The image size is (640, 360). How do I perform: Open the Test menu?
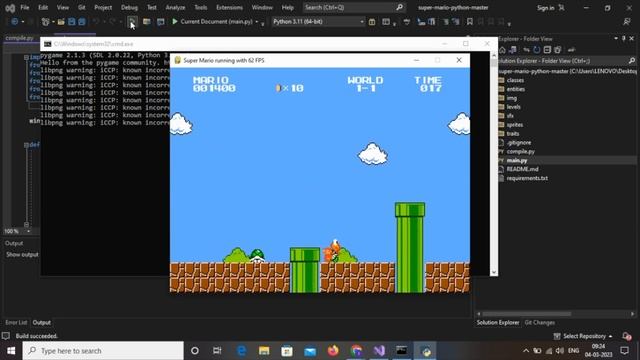151,7
